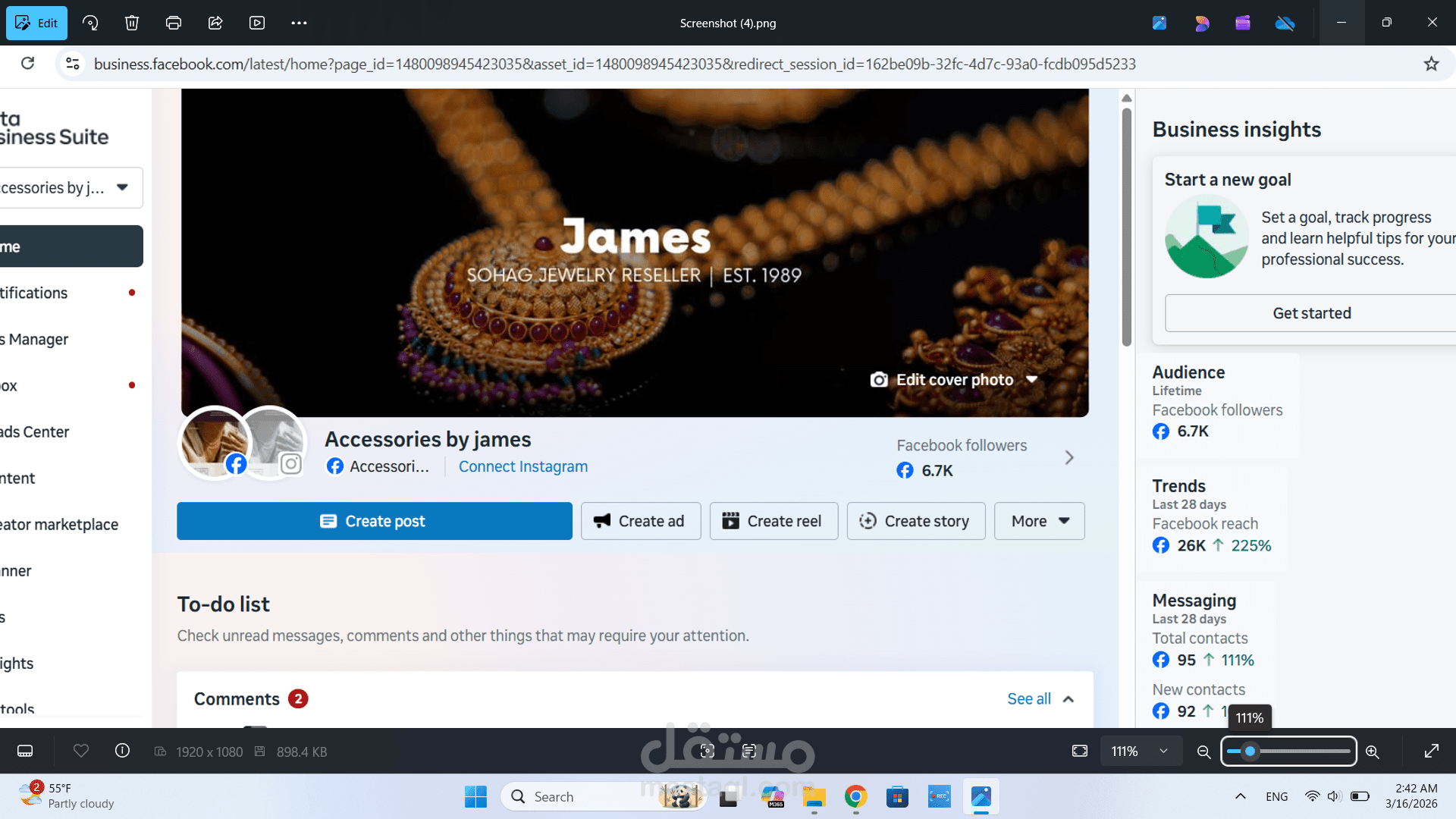This screenshot has width=1456, height=819.
Task: Select the highlighted Home item in sidebar
Action: coord(71,246)
